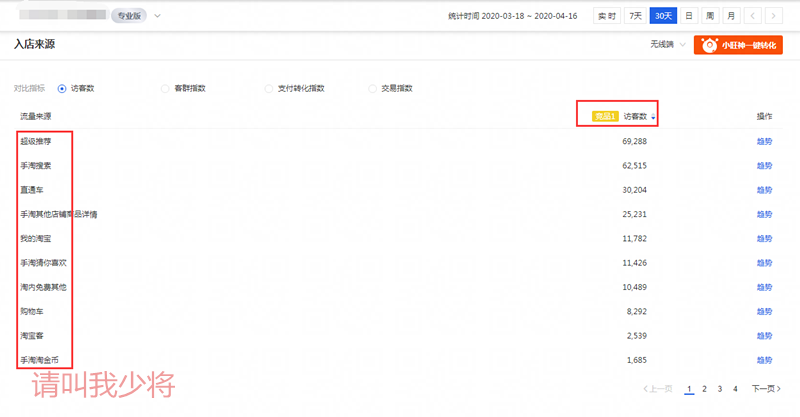
Task: Sort by 访客数 column arrow
Action: click(654, 117)
